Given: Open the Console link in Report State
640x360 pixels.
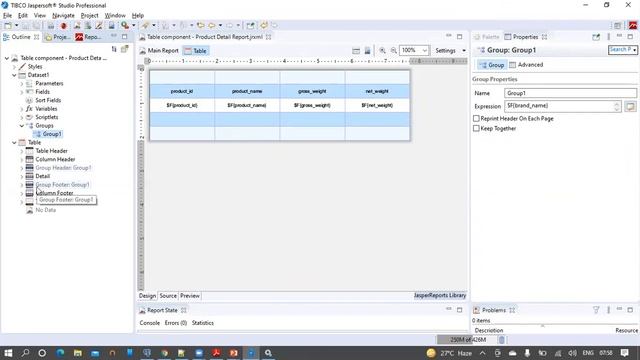Looking at the screenshot, I should 150,323.
